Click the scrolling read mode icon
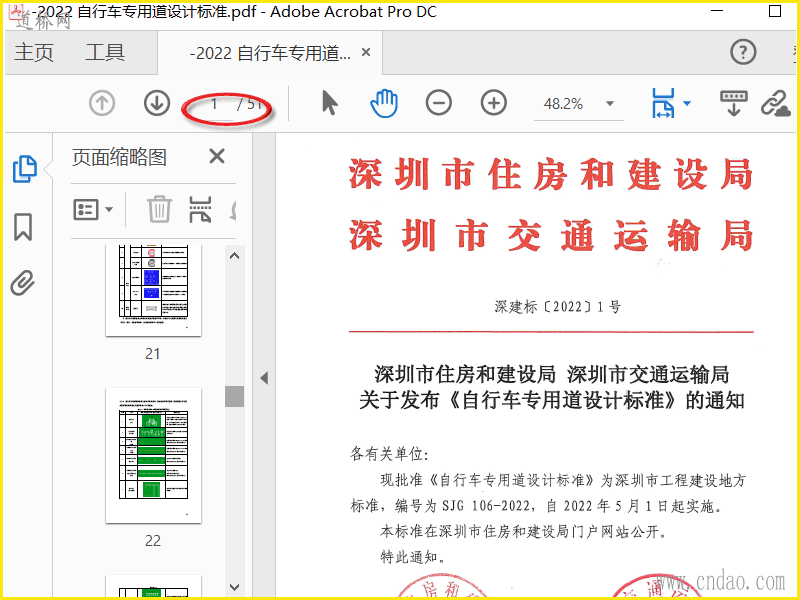Screen dimensions: 800x600 tap(734, 103)
